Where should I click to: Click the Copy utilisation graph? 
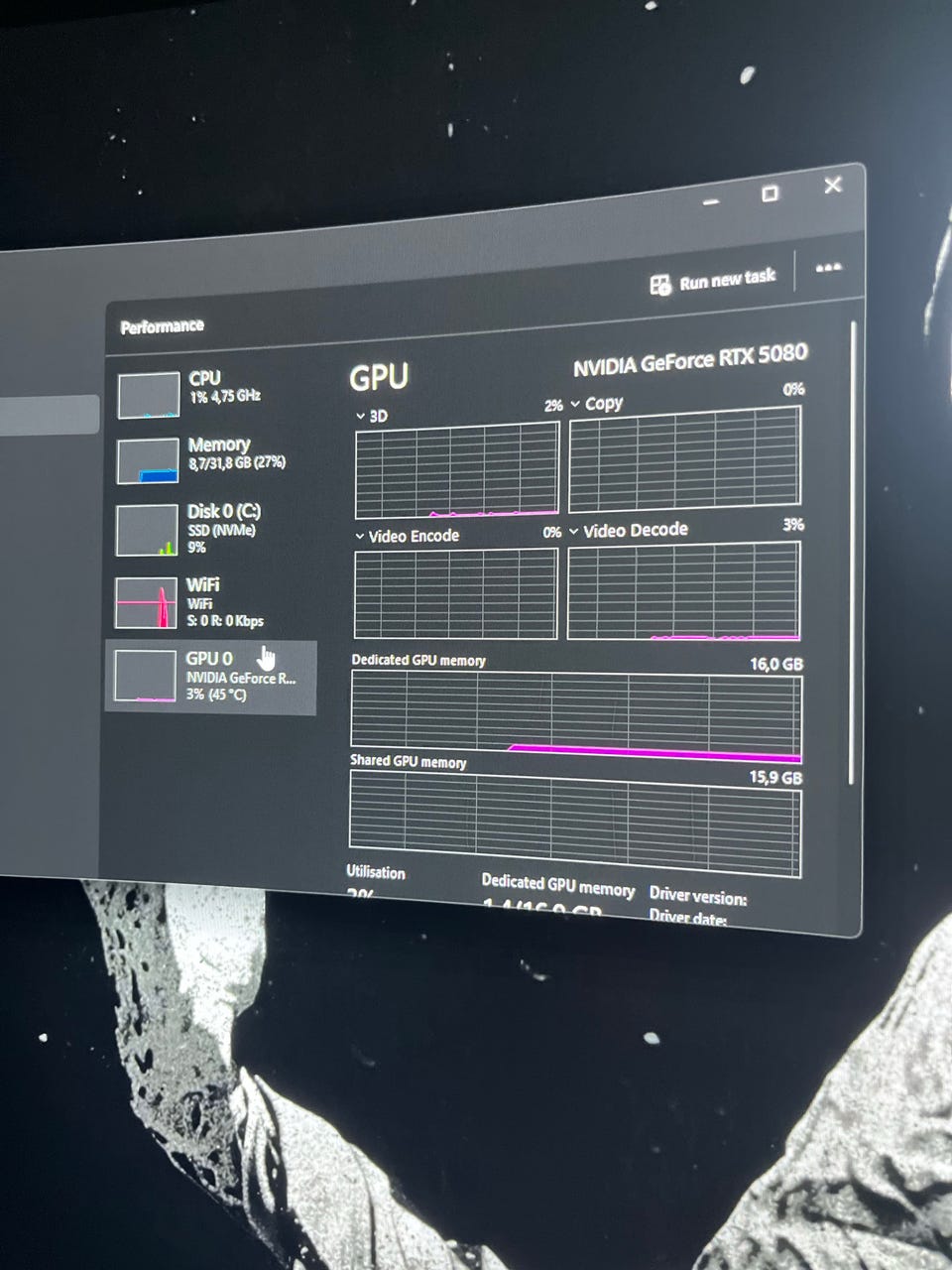click(x=685, y=457)
